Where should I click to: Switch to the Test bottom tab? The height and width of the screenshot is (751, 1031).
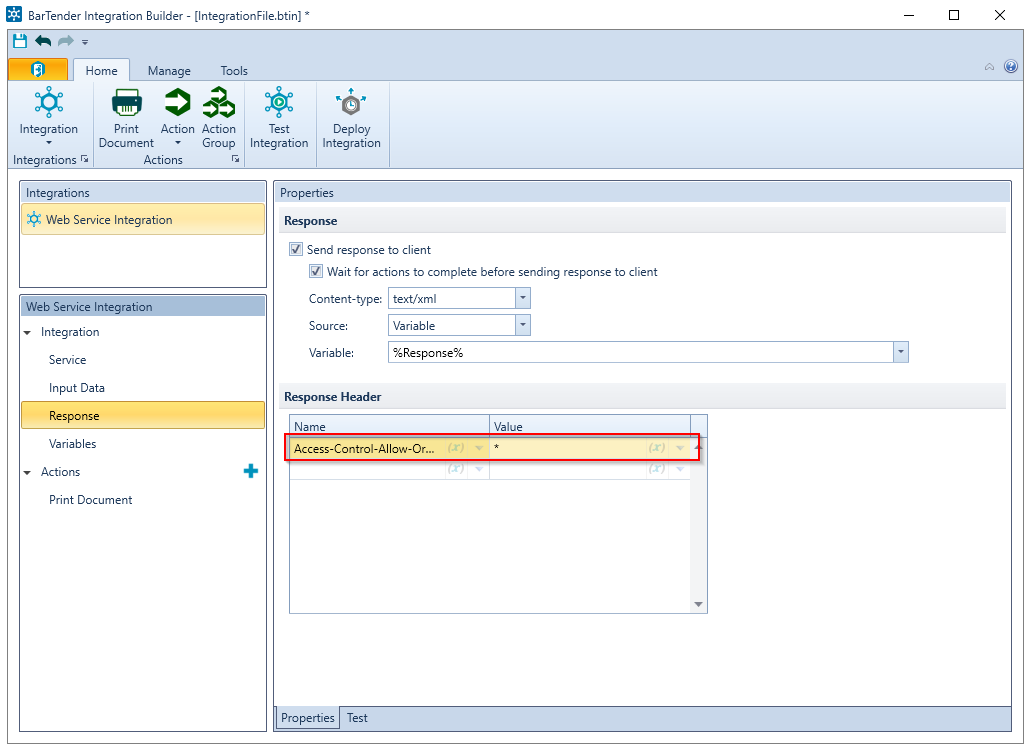(x=357, y=717)
